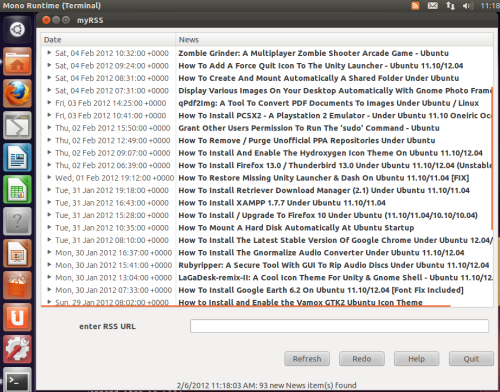
Task: Expand the Shared Folder news row
Action: (49, 78)
